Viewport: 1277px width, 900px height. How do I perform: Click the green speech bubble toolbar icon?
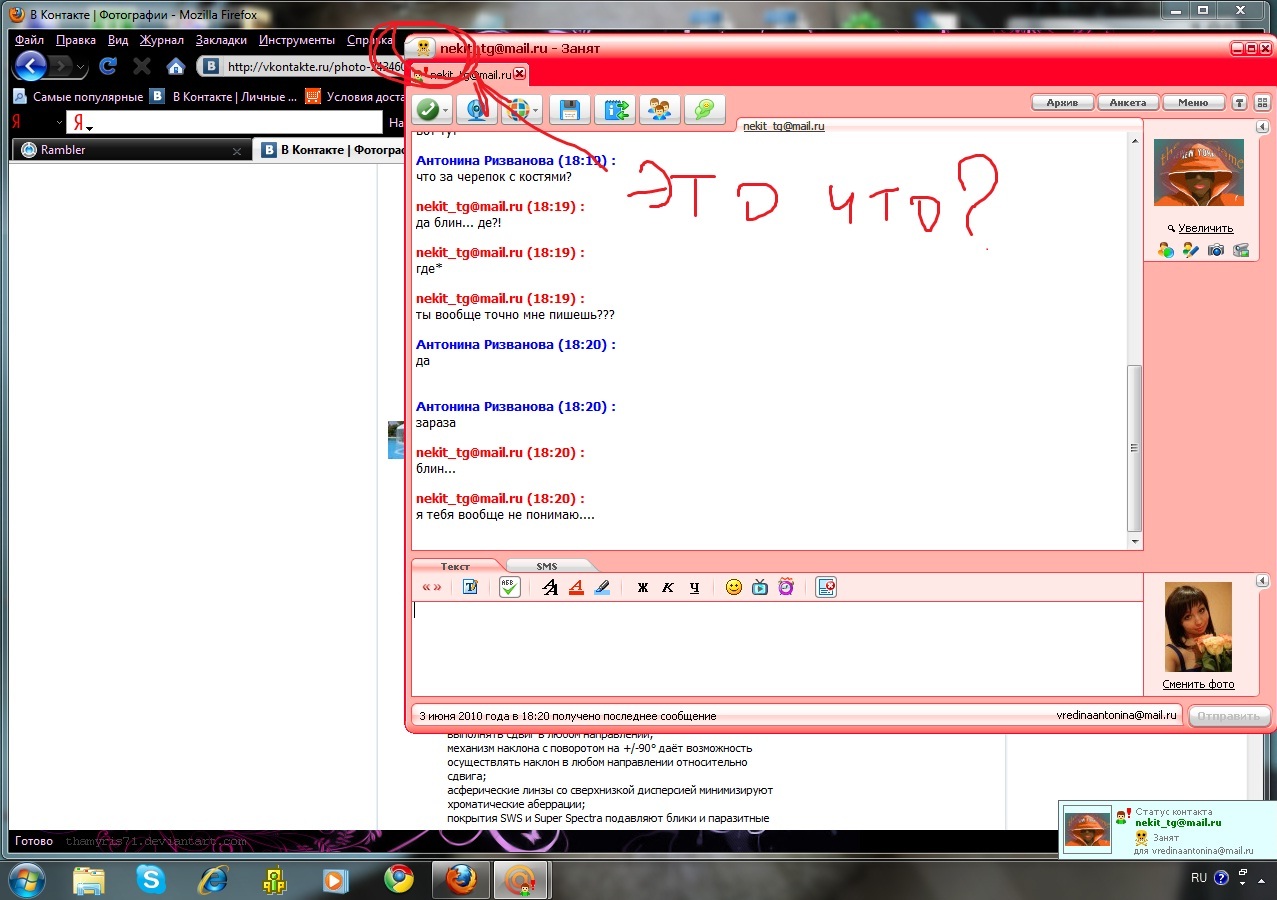click(704, 109)
